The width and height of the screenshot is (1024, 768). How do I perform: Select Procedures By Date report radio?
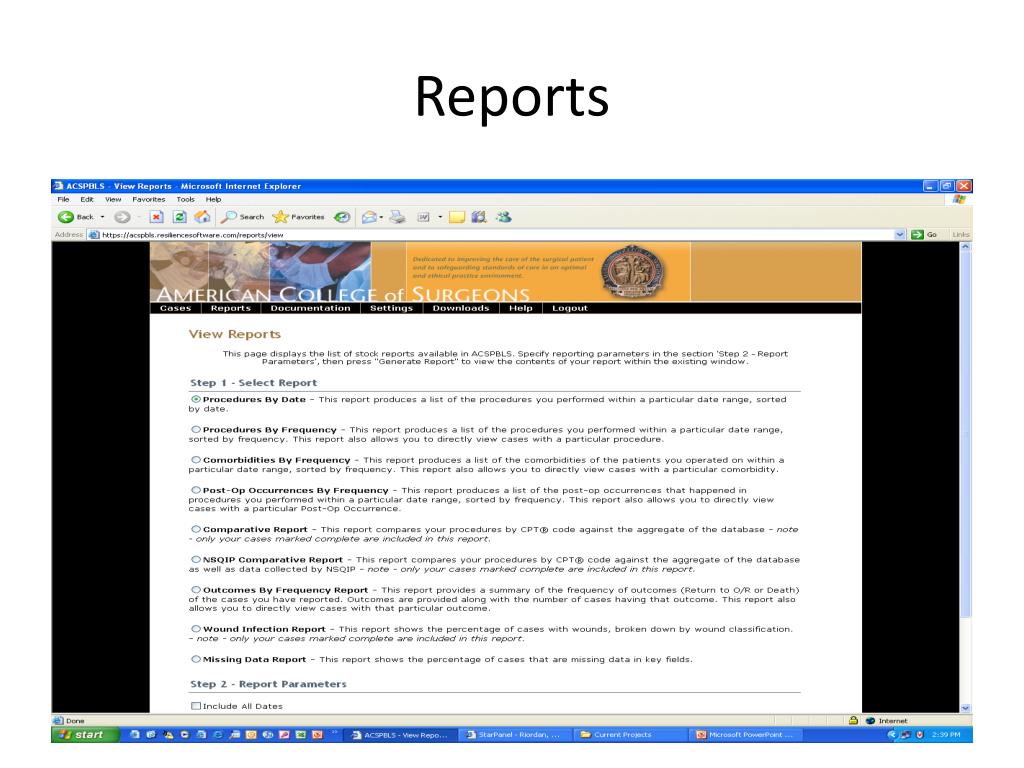(x=196, y=399)
